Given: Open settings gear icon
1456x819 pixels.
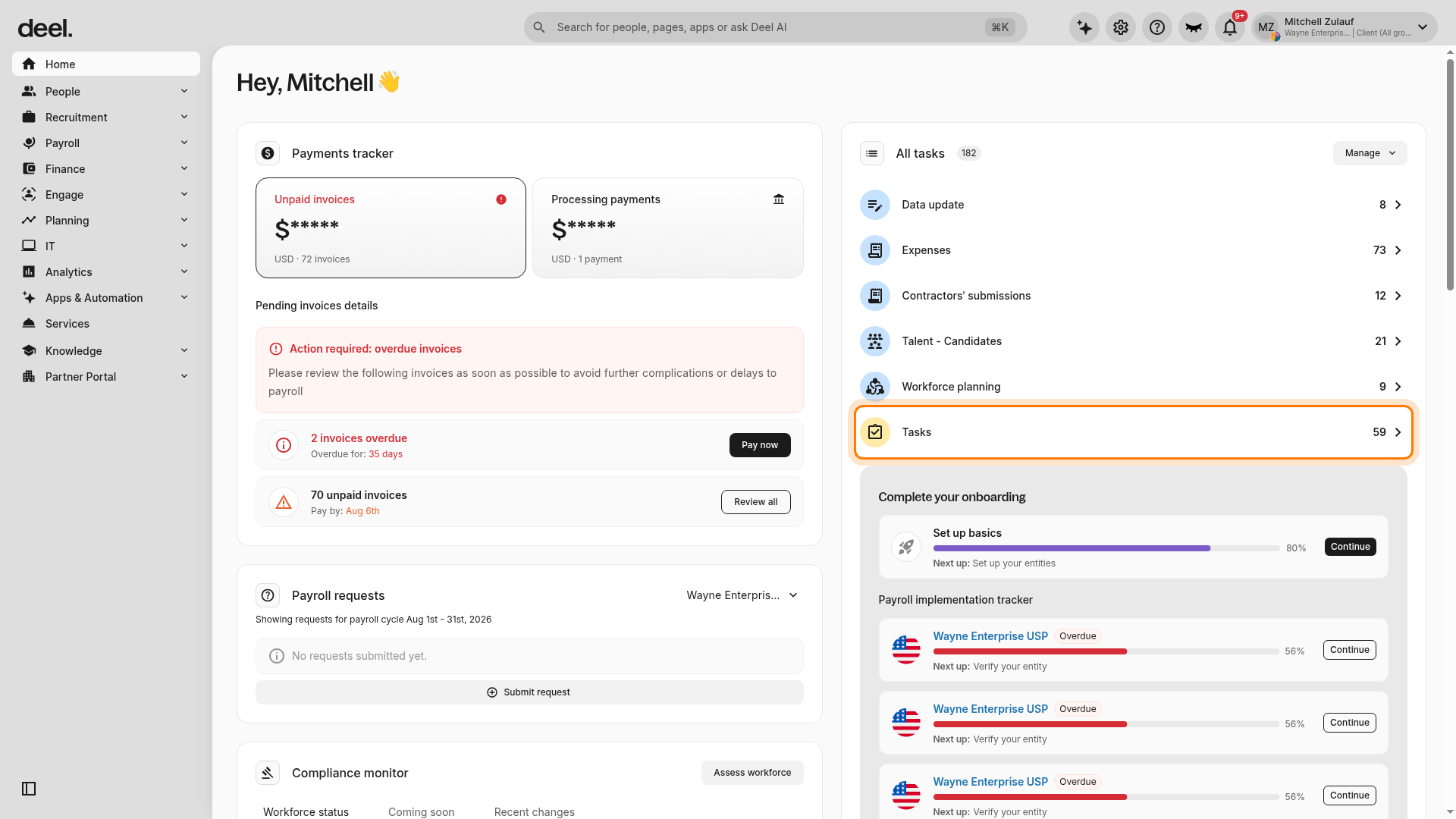Looking at the screenshot, I should click(x=1121, y=27).
